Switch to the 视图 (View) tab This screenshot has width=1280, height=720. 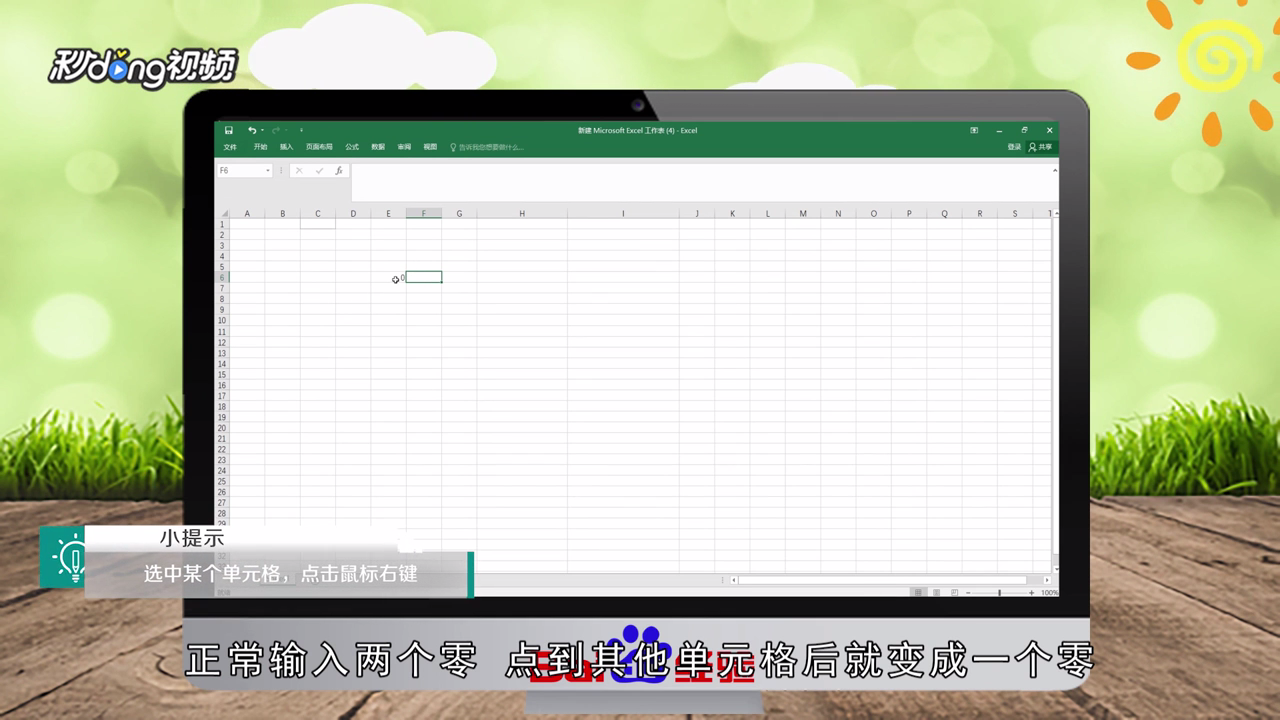(x=430, y=147)
